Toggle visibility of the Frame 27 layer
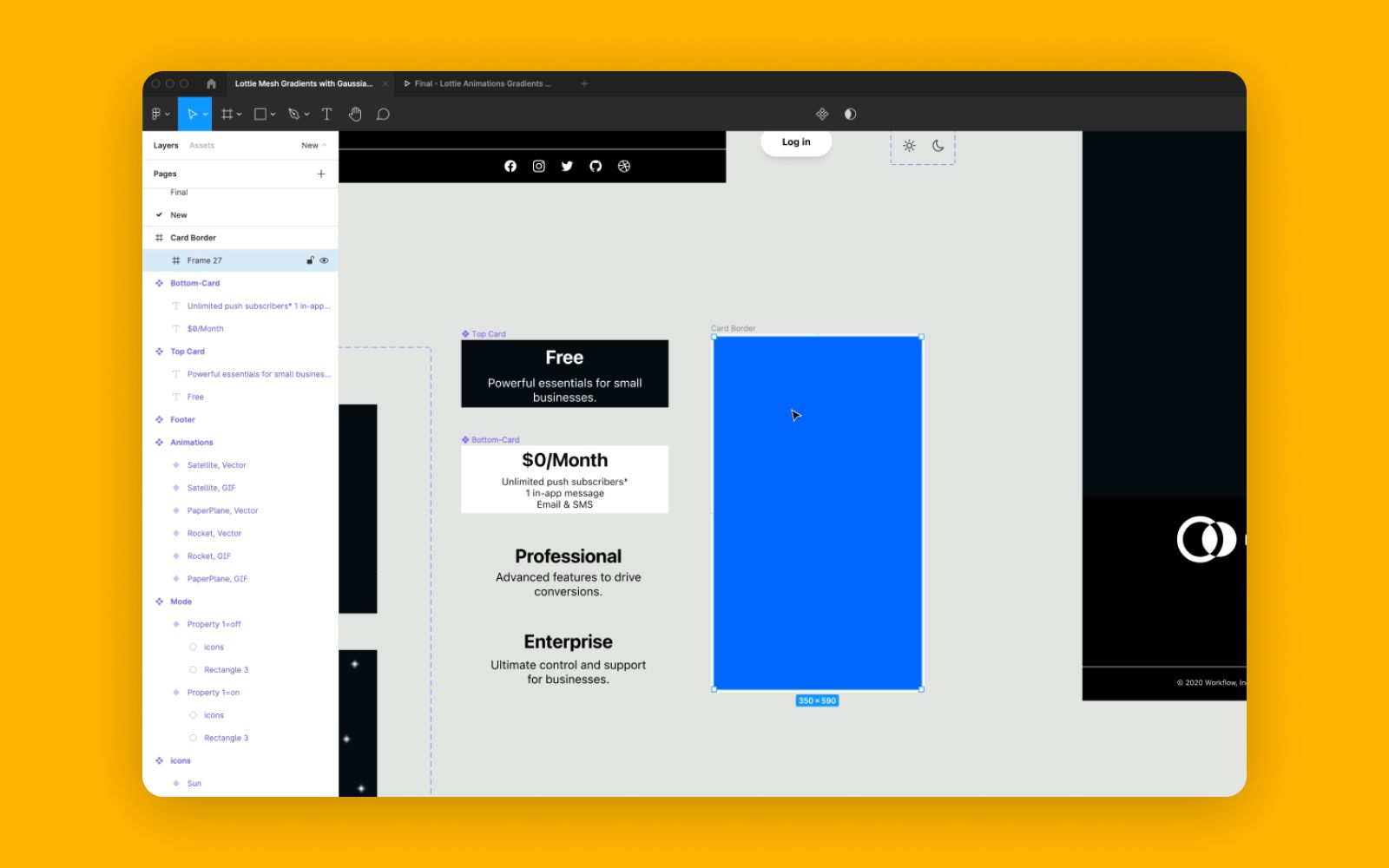 (324, 260)
